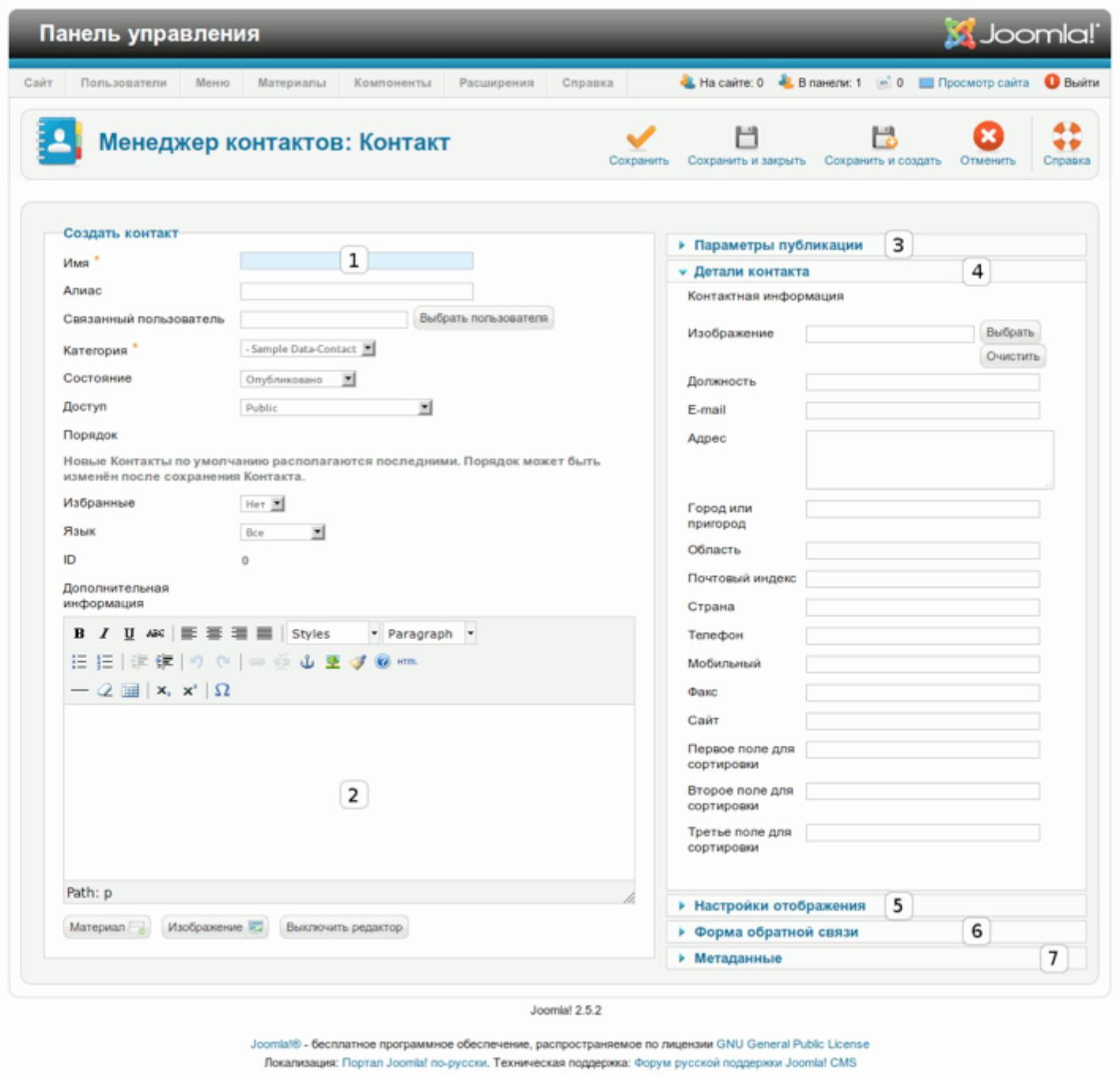
Task: Open Справка lifebuoy icon in toolbar
Action: (1066, 137)
